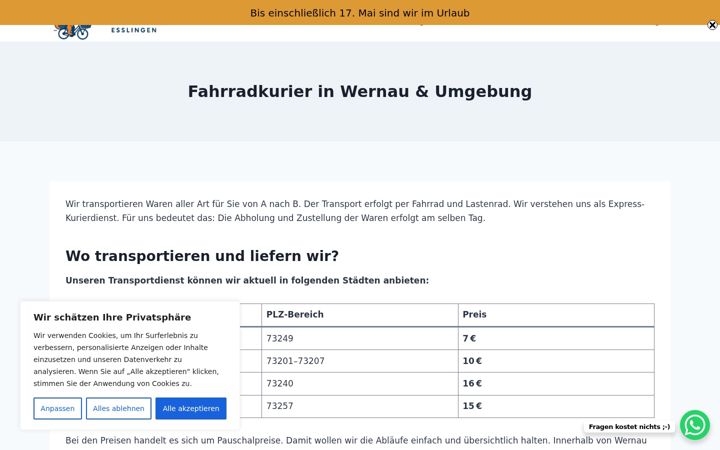The image size is (720, 450).
Task: Select the 10 € price cell
Action: (556, 361)
